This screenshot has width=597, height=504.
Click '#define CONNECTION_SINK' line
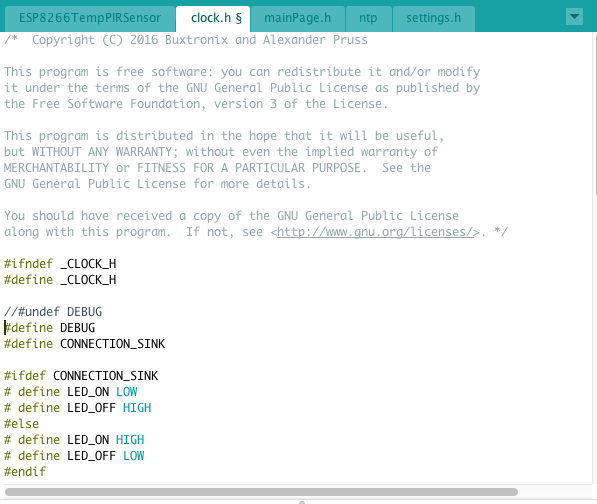(x=85, y=344)
